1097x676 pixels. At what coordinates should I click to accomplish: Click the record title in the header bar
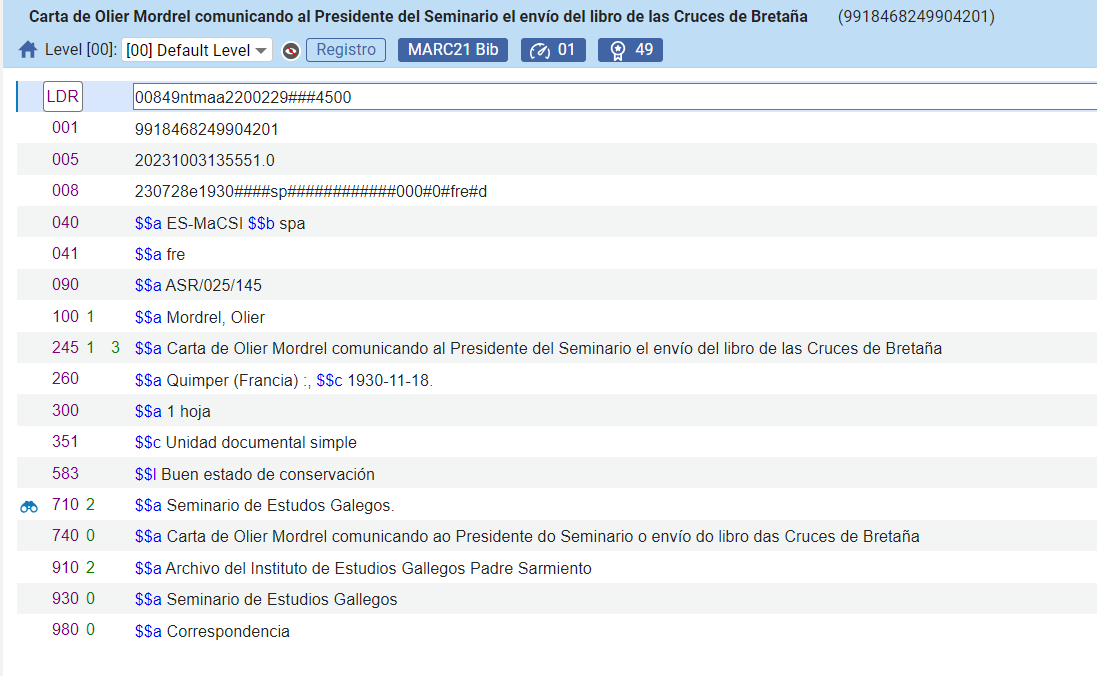418,16
